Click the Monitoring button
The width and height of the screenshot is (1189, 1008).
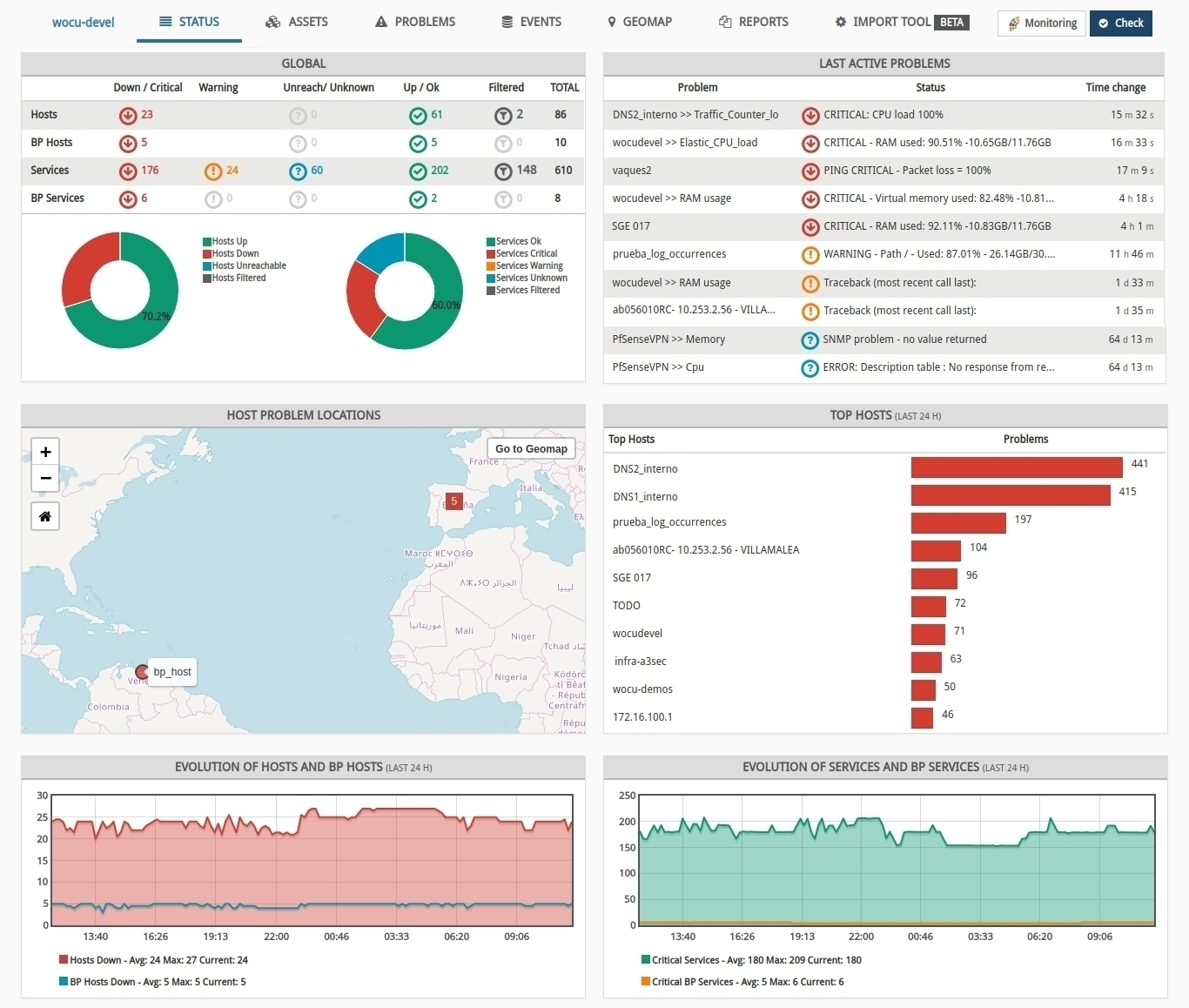(1042, 24)
